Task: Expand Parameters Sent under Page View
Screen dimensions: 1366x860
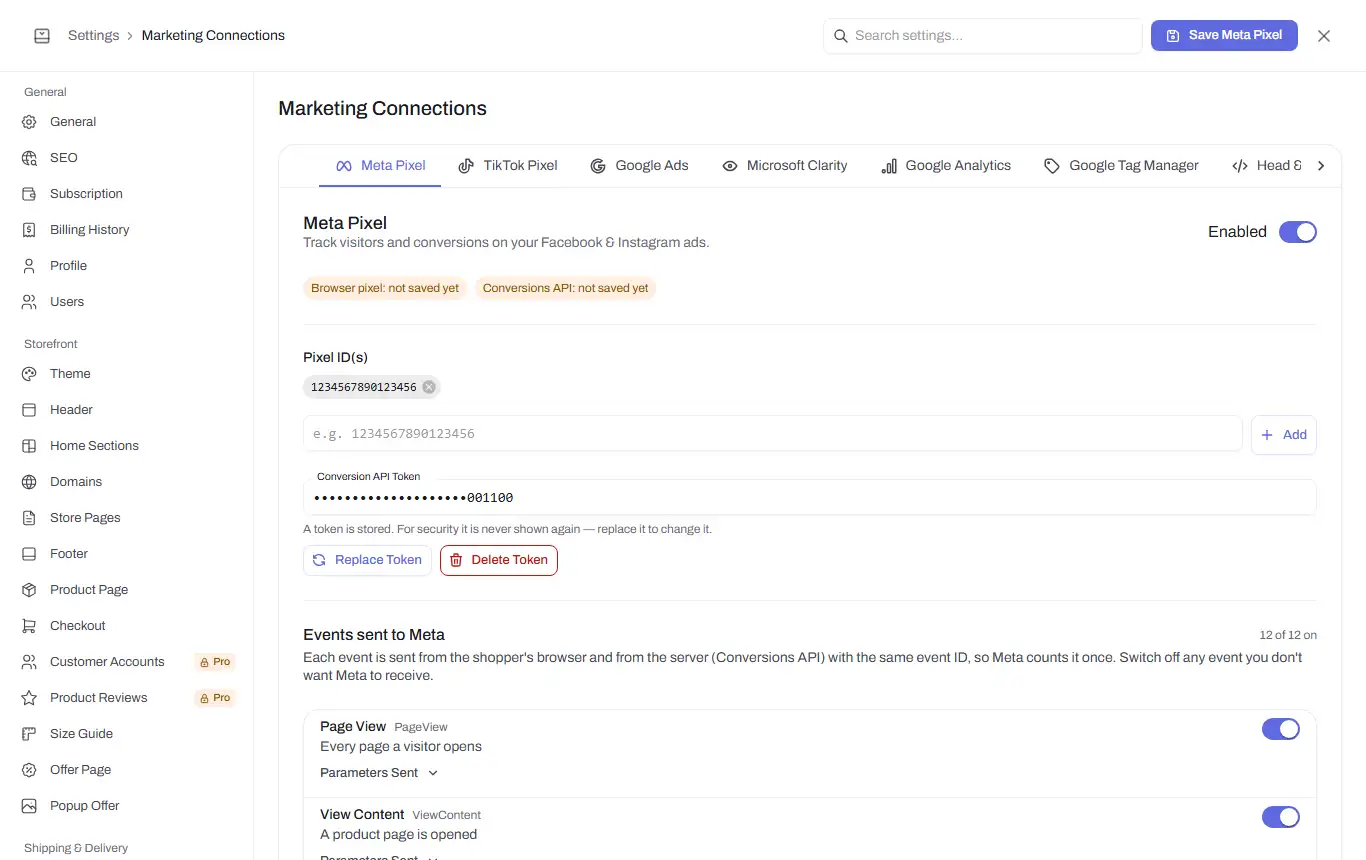Action: (379, 773)
